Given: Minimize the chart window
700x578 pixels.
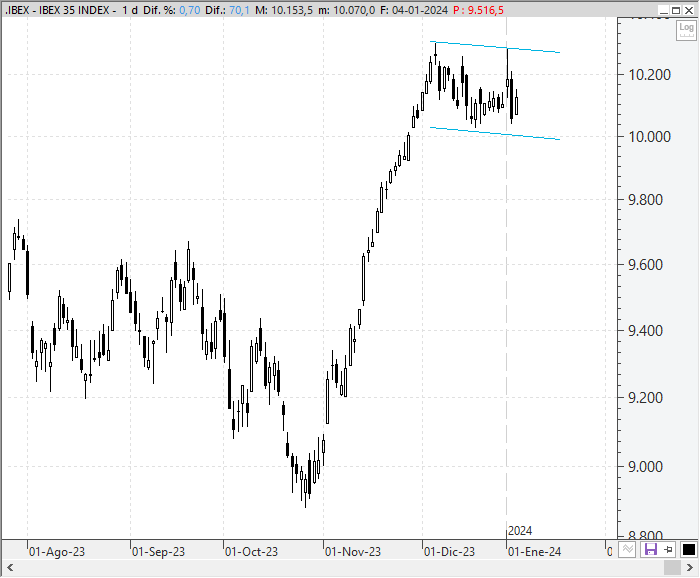Looking at the screenshot, I should click(x=664, y=10).
